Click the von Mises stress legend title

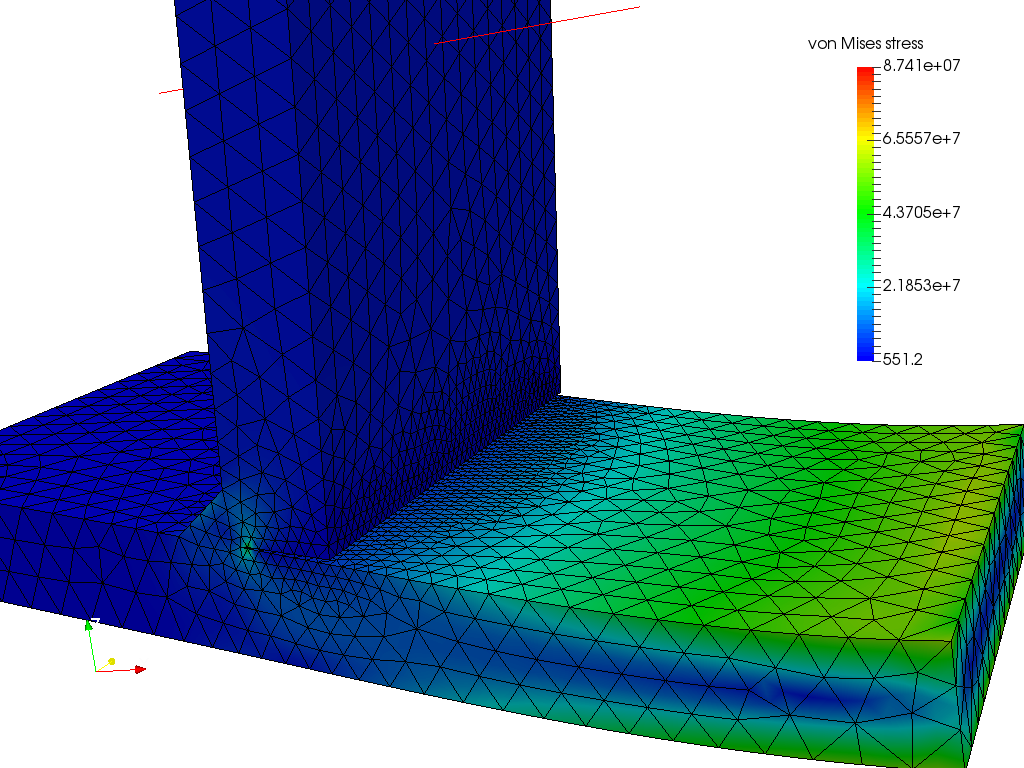(x=865, y=44)
